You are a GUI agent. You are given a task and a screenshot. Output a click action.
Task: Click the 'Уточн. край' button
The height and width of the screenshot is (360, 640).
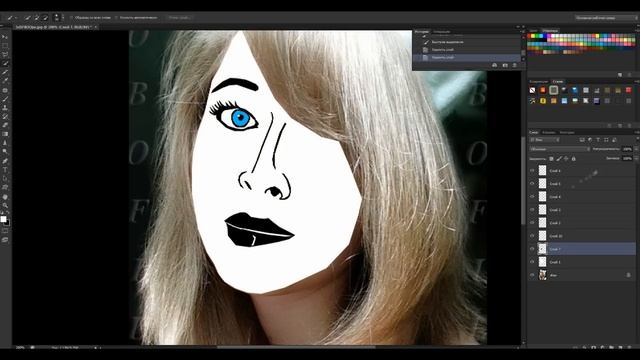pos(179,18)
